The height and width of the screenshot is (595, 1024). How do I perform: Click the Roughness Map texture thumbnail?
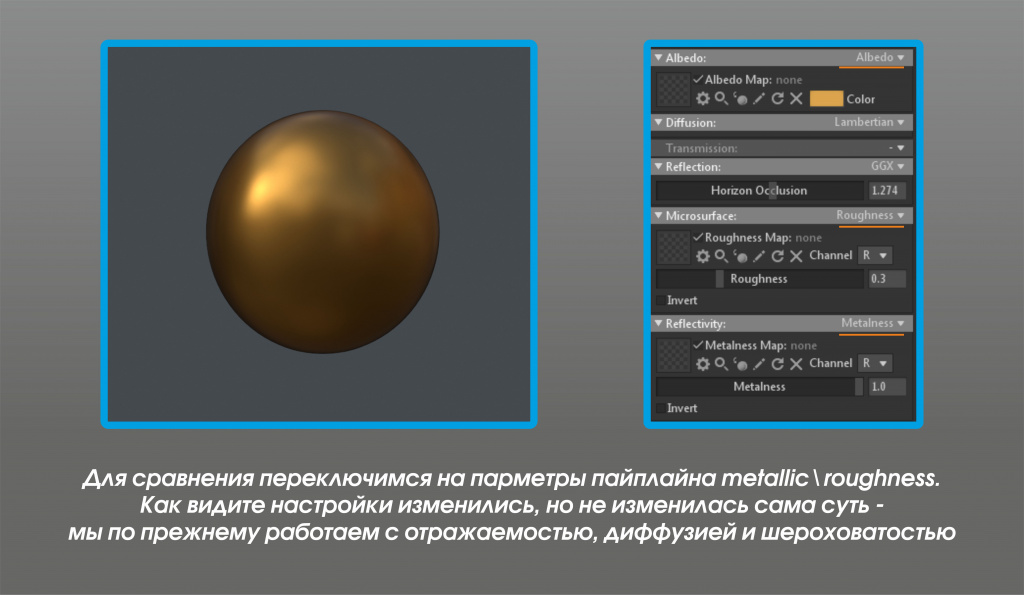click(x=673, y=247)
